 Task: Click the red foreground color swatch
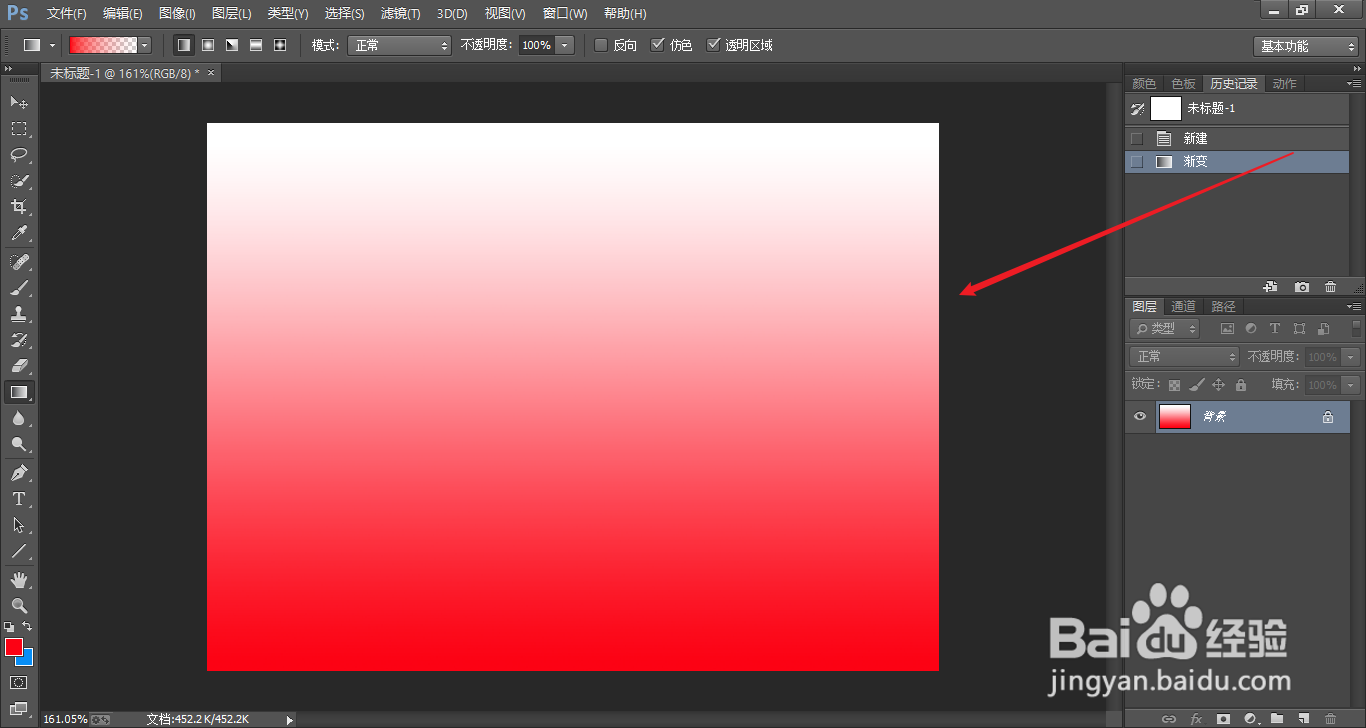(12, 646)
